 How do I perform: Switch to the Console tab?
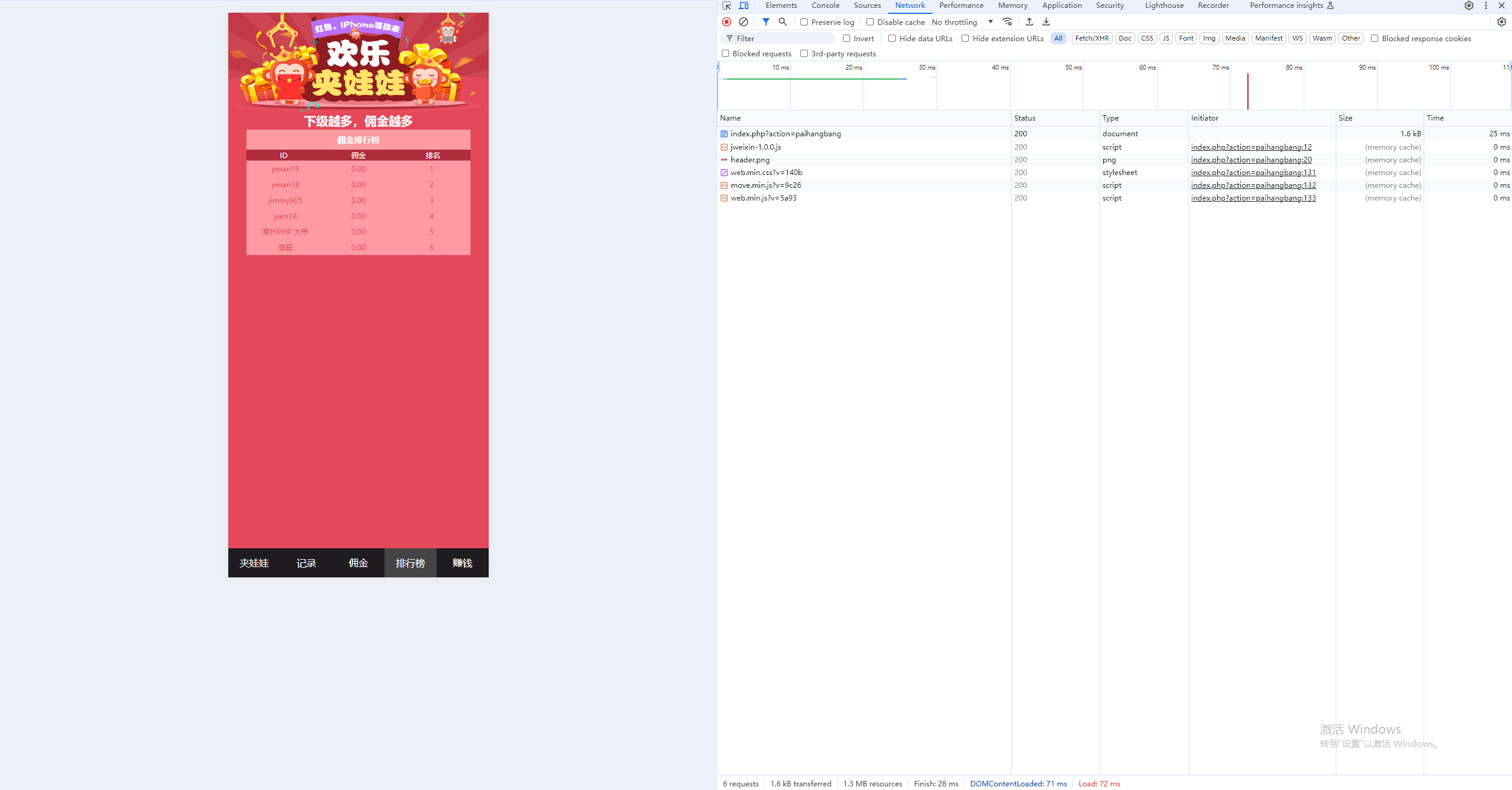click(x=825, y=5)
